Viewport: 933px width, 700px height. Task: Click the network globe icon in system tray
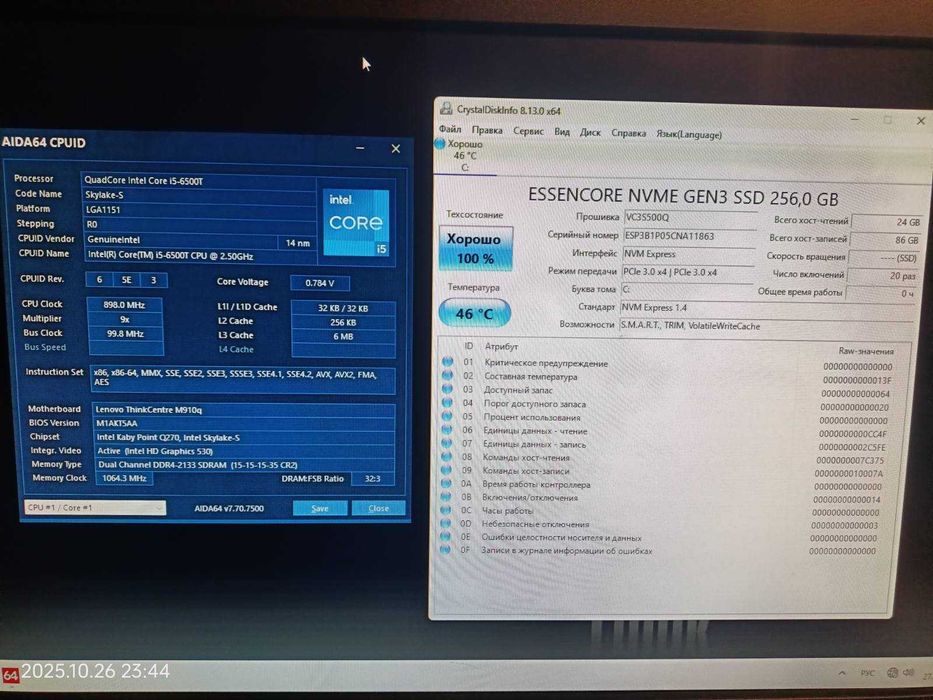click(892, 673)
